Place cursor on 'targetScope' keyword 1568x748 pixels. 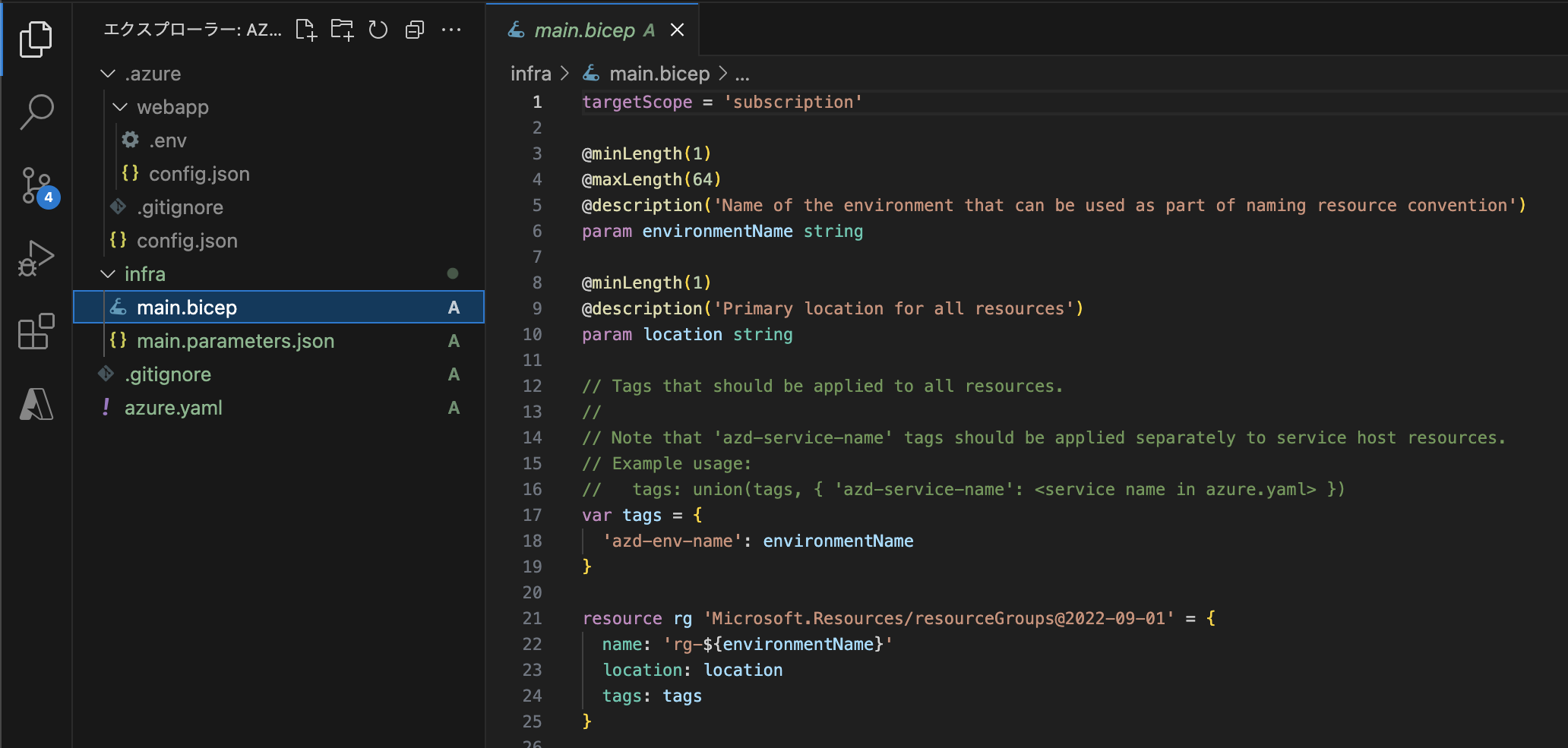coord(637,102)
